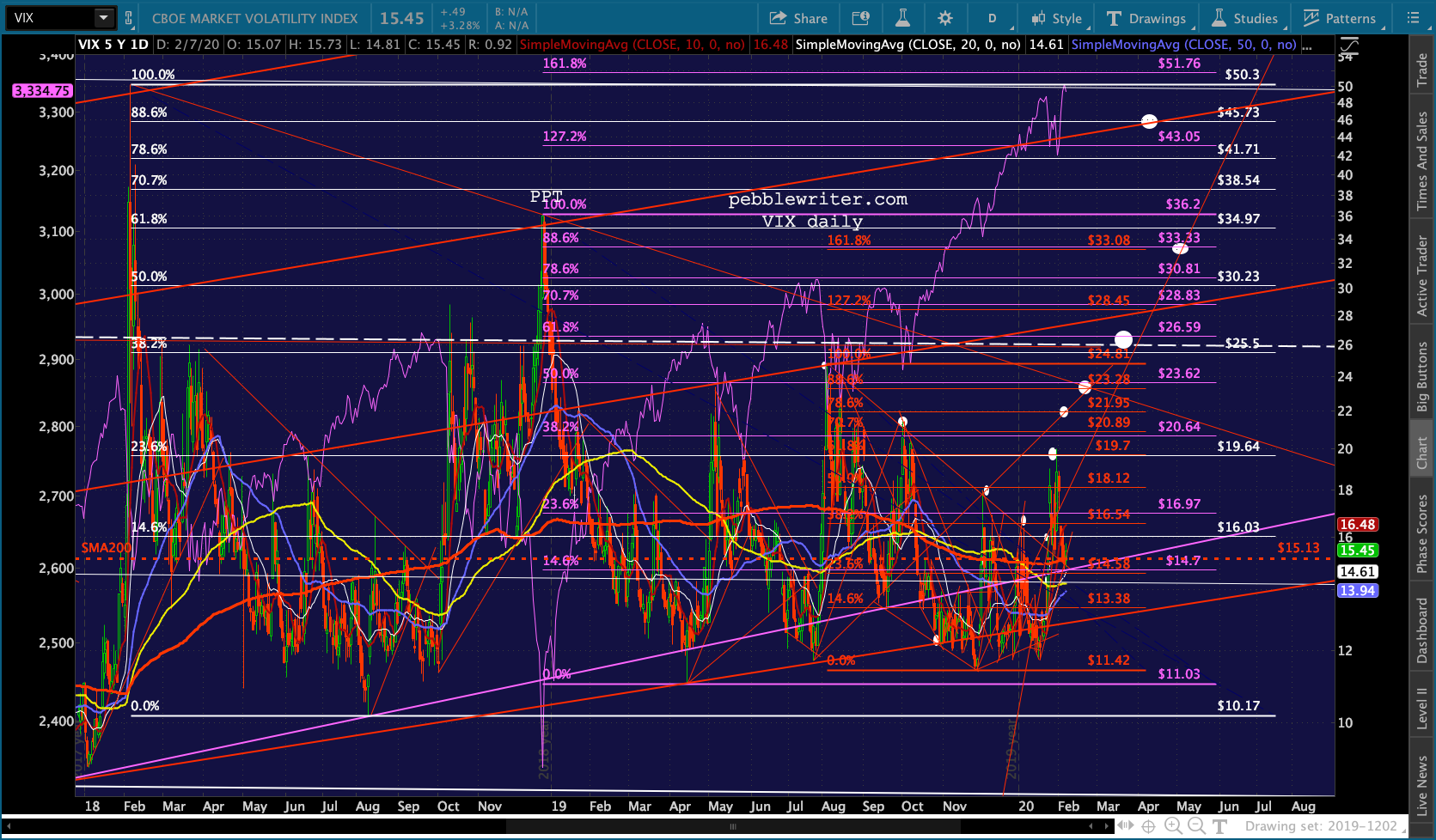Click the zoom out magnifier icon
Image resolution: width=1436 pixels, height=840 pixels.
(1196, 826)
